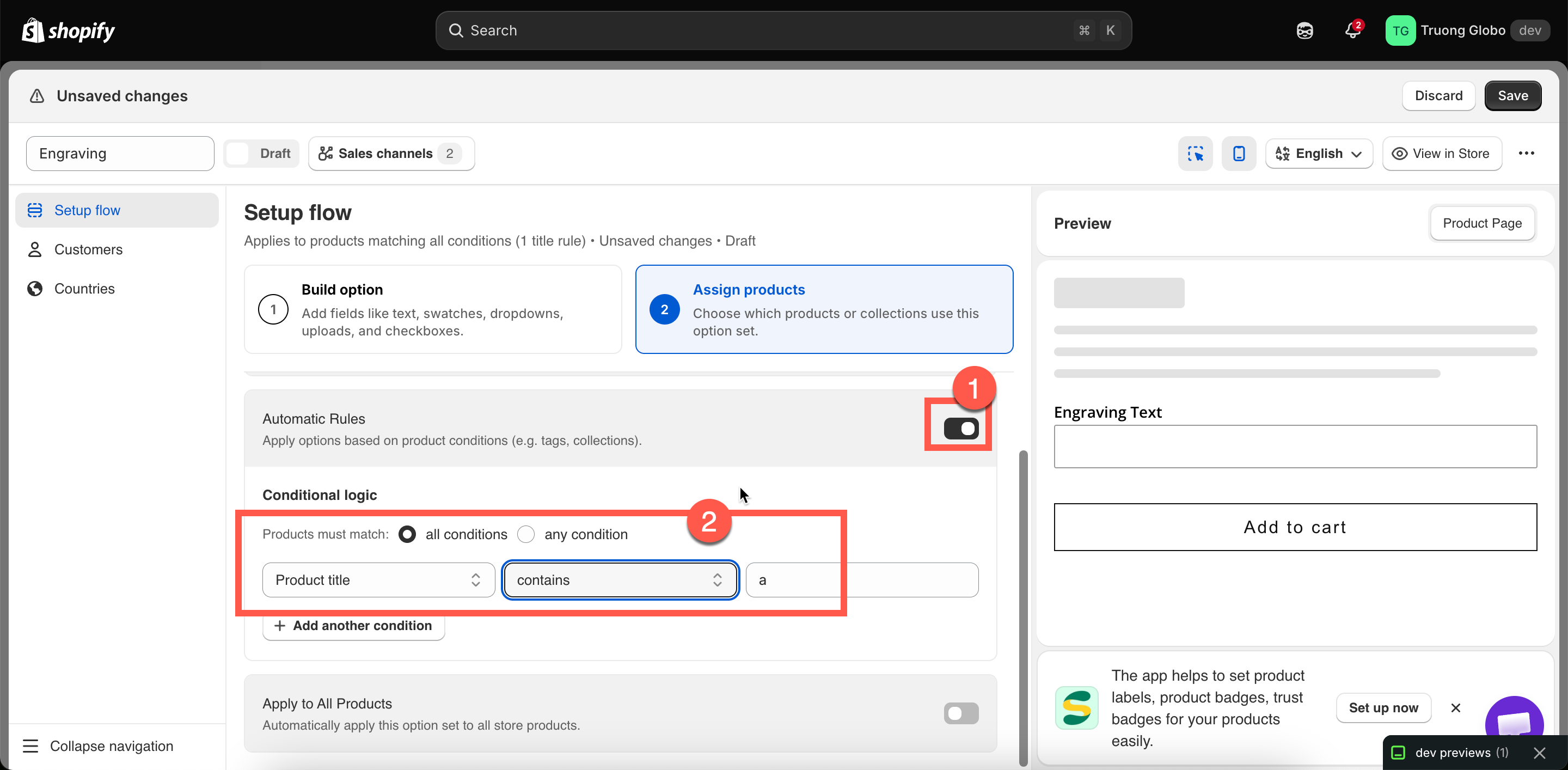Open the three-dot more actions menu
Screen dimensions: 1568x770
pyautogui.click(x=1526, y=154)
